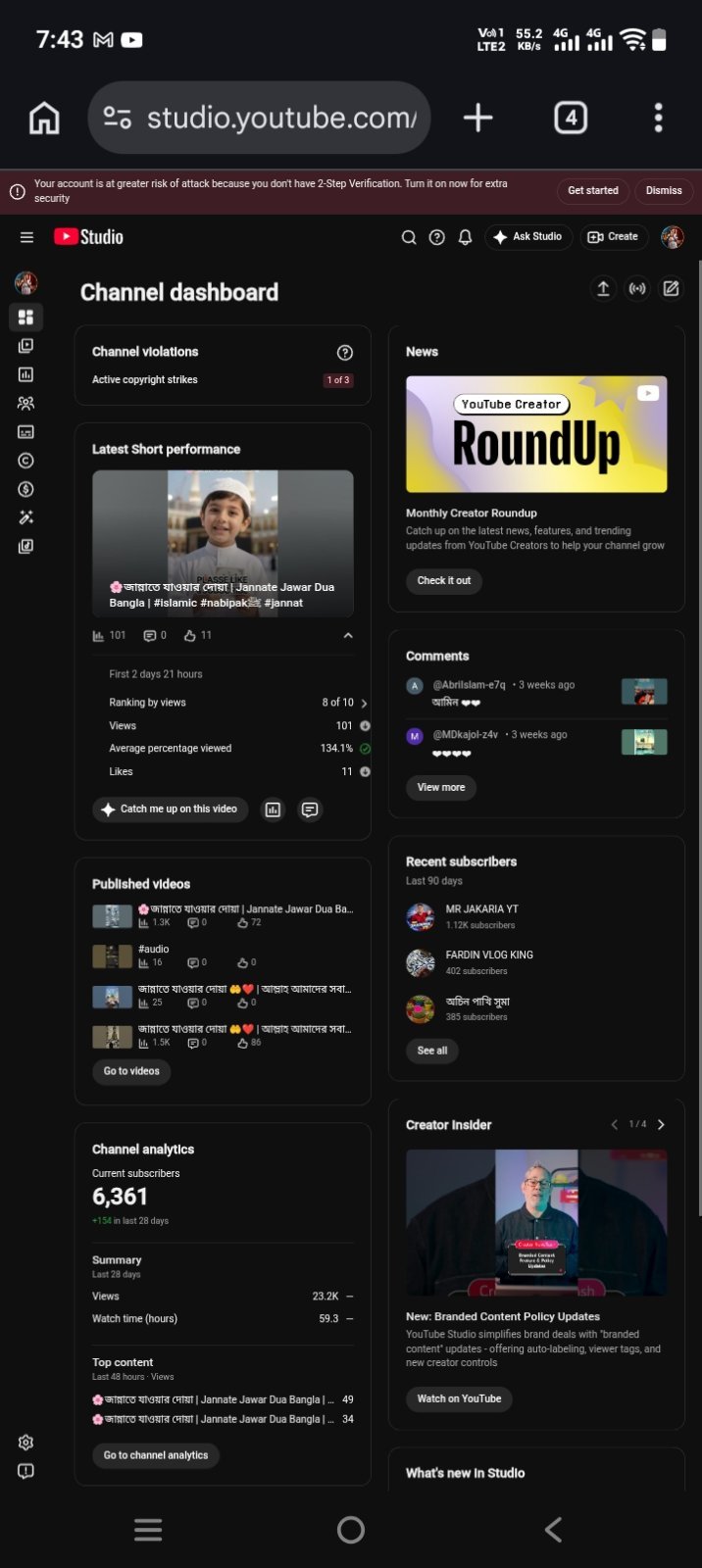Screen dimensions: 702x1568
Task: Tap the Android recents button
Action: (x=148, y=1530)
